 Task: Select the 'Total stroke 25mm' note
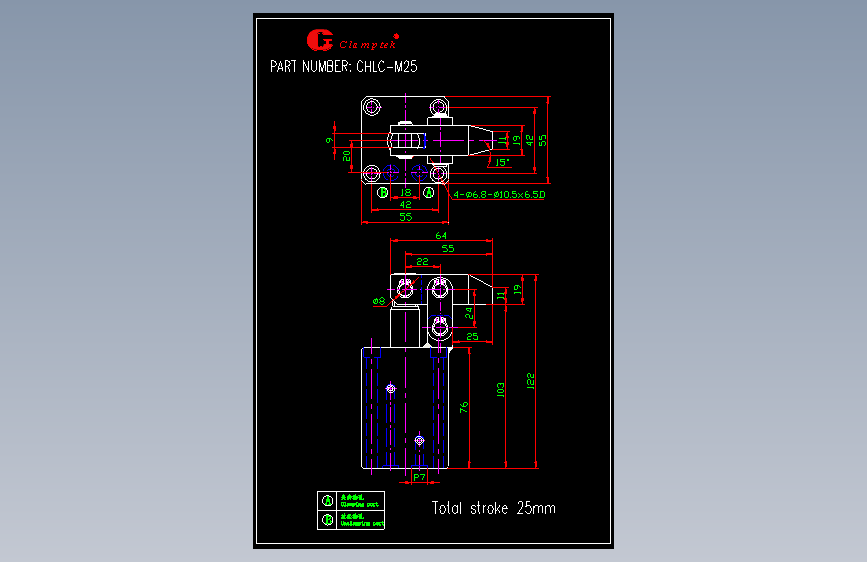(x=494, y=508)
